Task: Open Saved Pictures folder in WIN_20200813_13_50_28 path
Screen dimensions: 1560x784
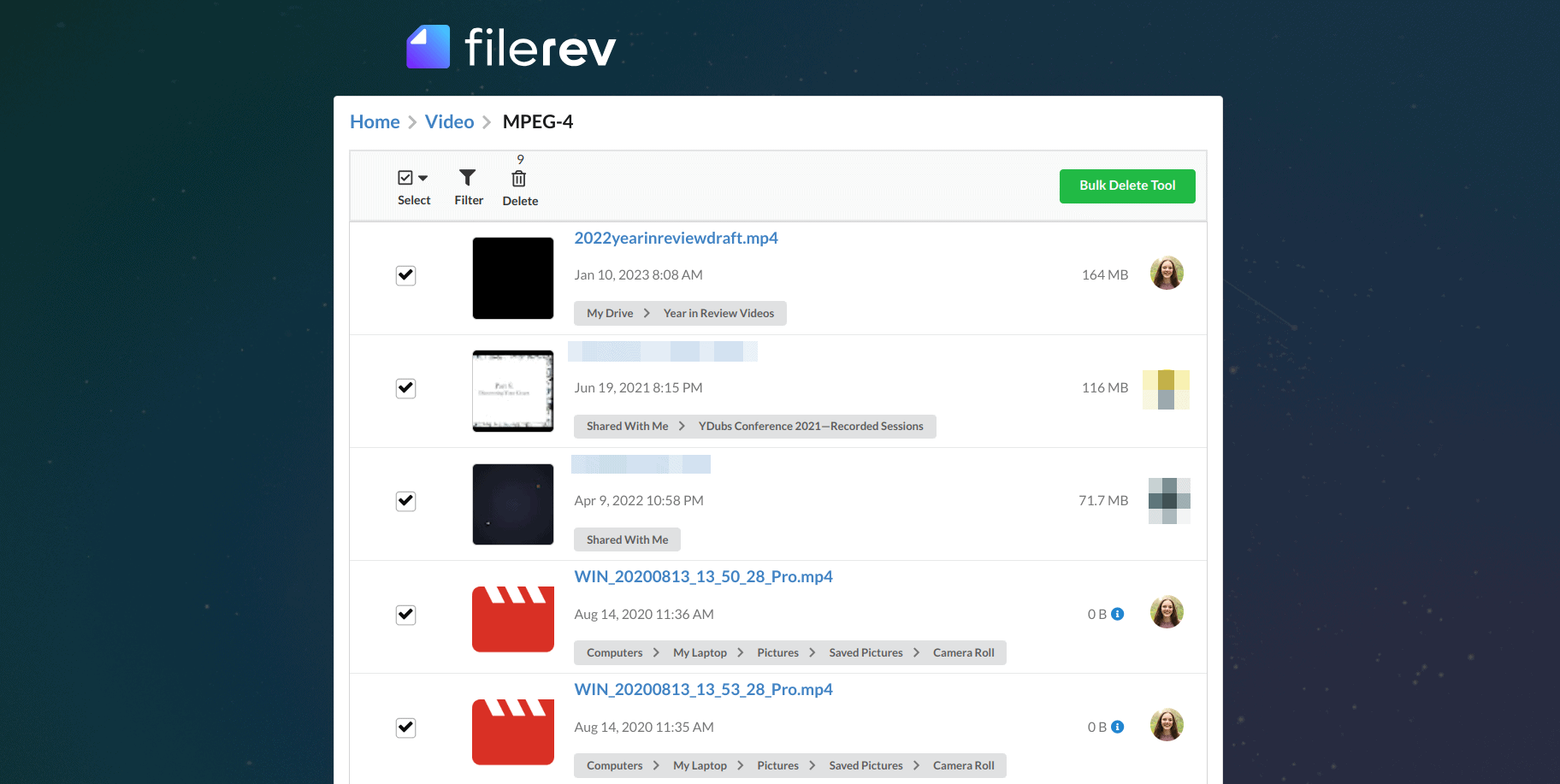Action: (866, 653)
